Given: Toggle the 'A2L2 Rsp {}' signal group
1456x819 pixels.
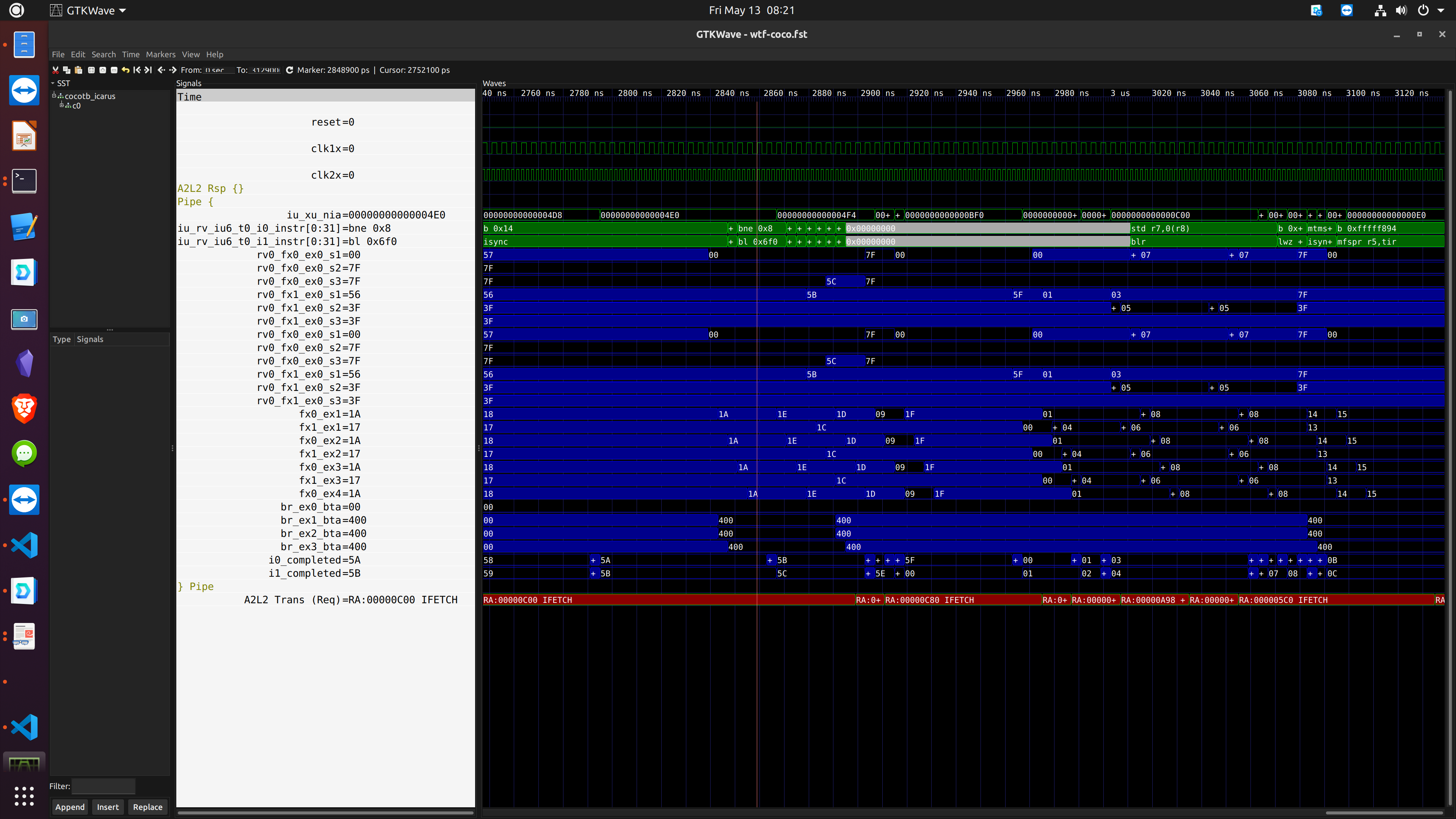Looking at the screenshot, I should pos(210,188).
